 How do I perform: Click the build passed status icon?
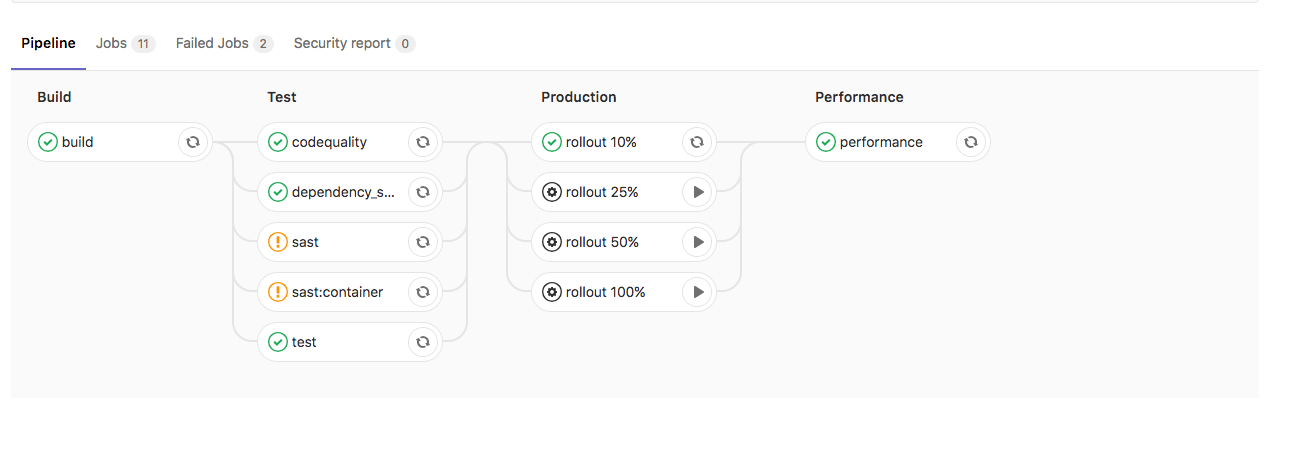(x=48, y=142)
